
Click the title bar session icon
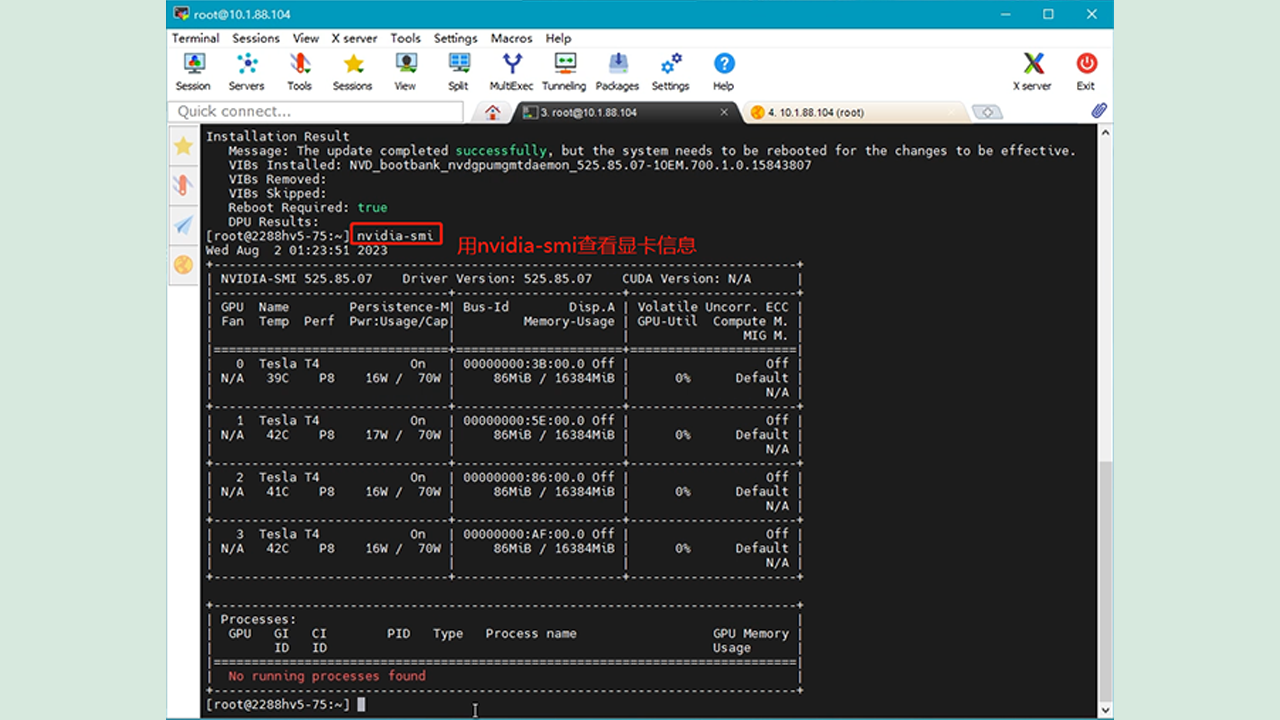click(181, 14)
